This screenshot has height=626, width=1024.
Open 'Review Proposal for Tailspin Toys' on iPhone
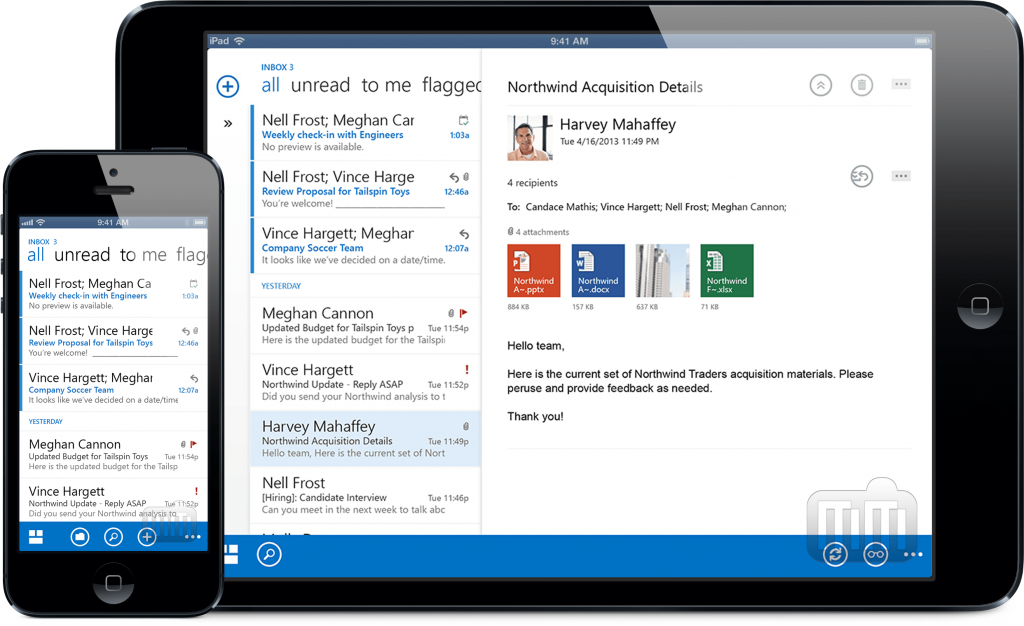[x=114, y=340]
